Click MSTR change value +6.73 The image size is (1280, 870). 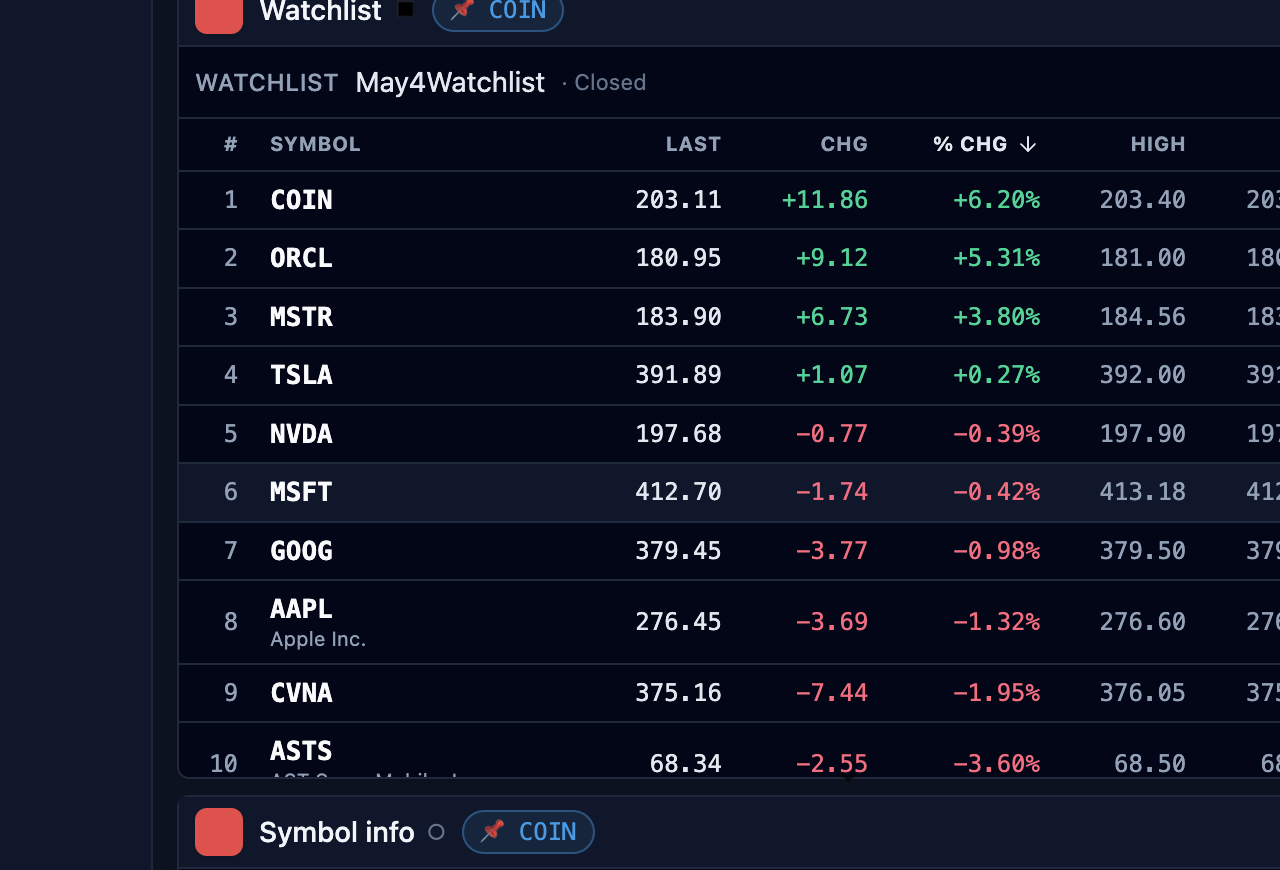(x=832, y=317)
